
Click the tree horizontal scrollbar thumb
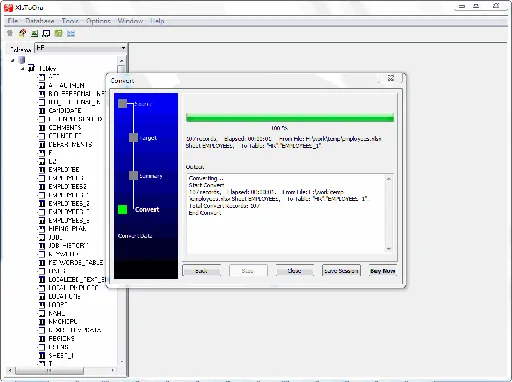pos(49,370)
